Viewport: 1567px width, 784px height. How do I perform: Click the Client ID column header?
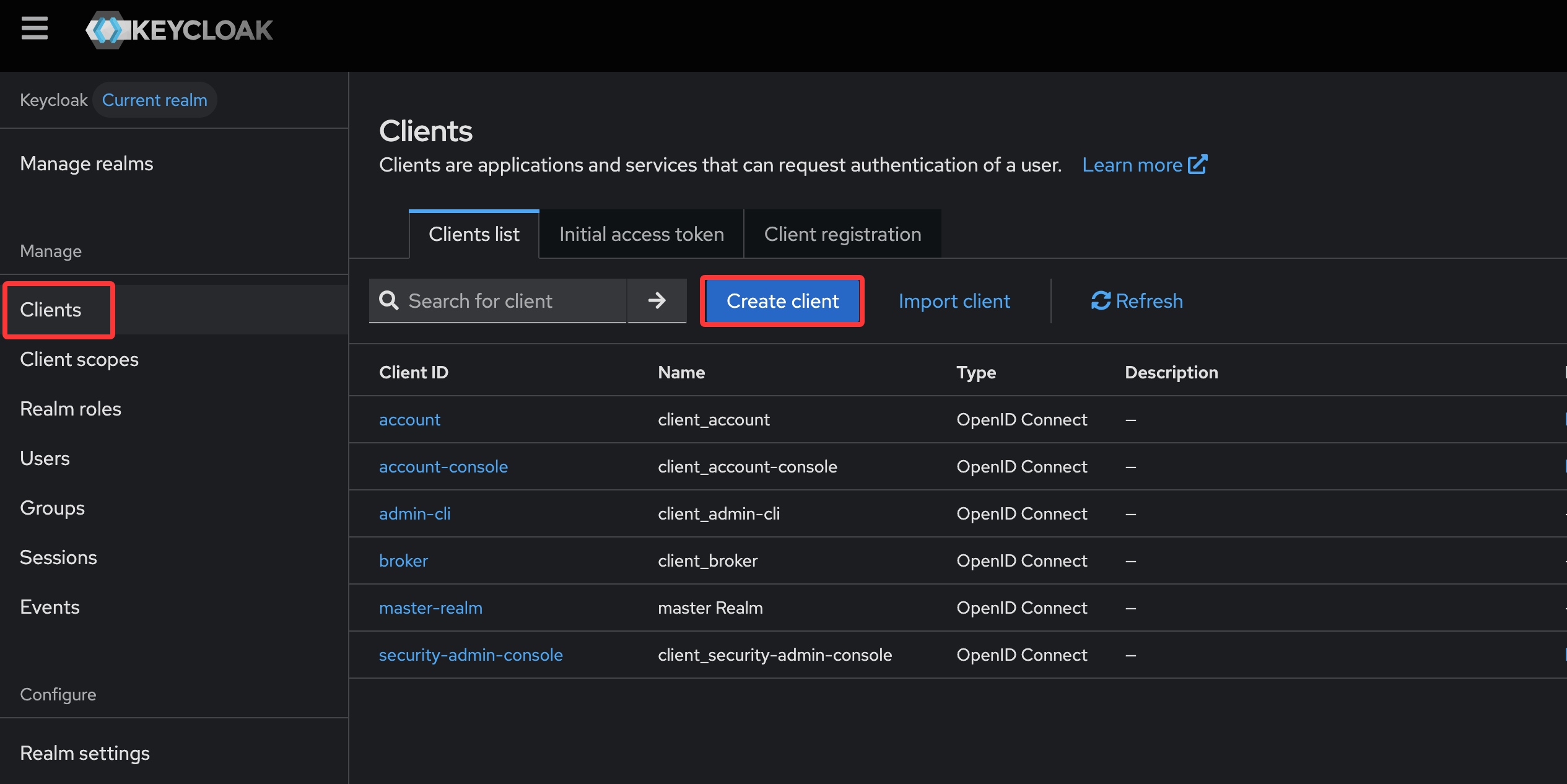point(414,372)
